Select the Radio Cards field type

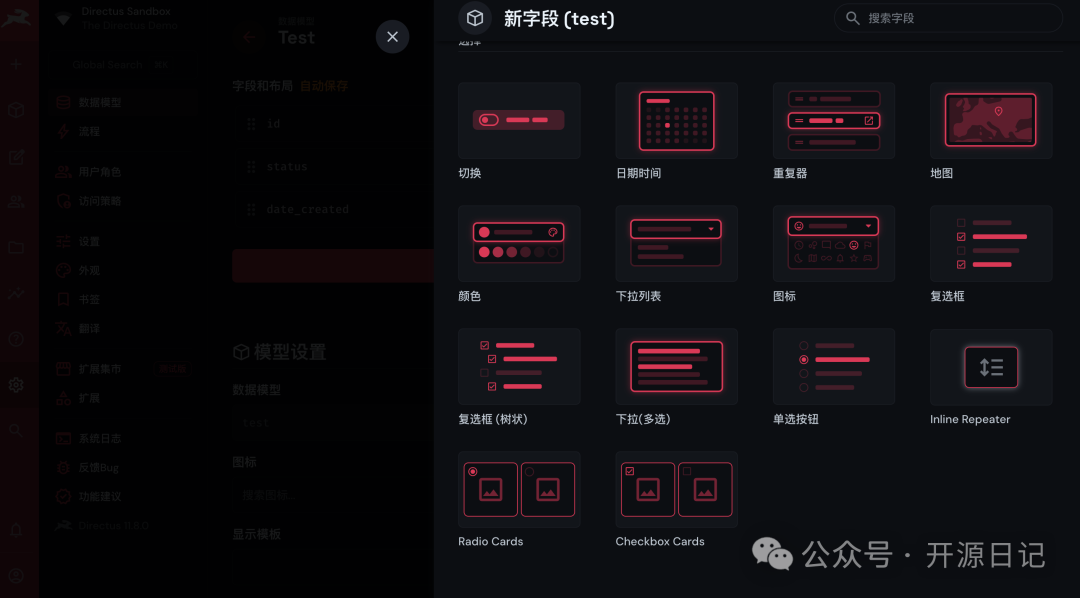pyautogui.click(x=519, y=489)
